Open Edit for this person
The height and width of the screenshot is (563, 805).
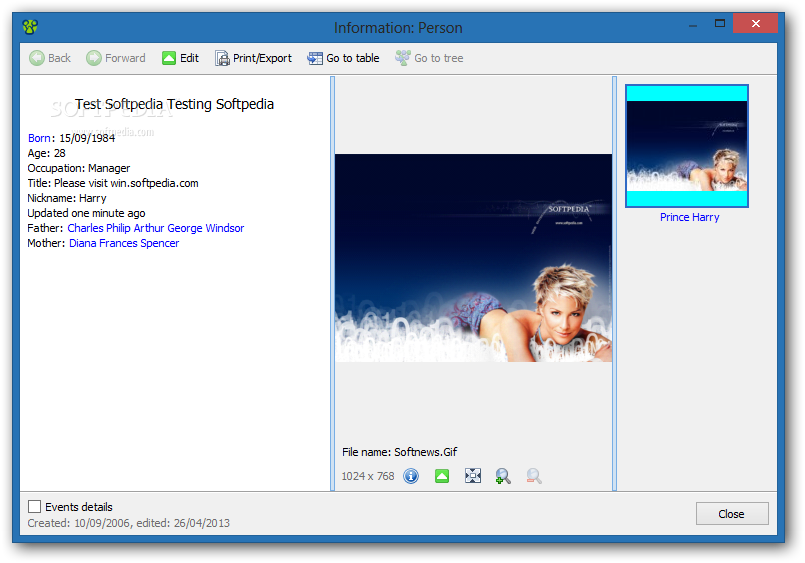[x=180, y=58]
